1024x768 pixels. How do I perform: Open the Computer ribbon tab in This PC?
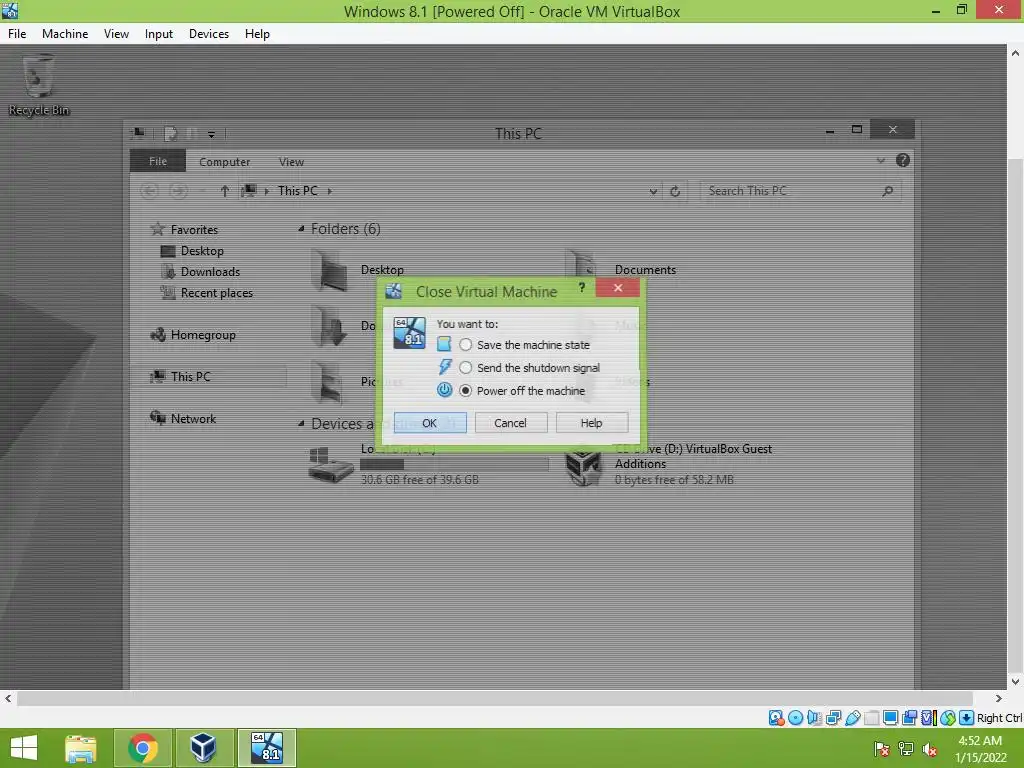224,161
